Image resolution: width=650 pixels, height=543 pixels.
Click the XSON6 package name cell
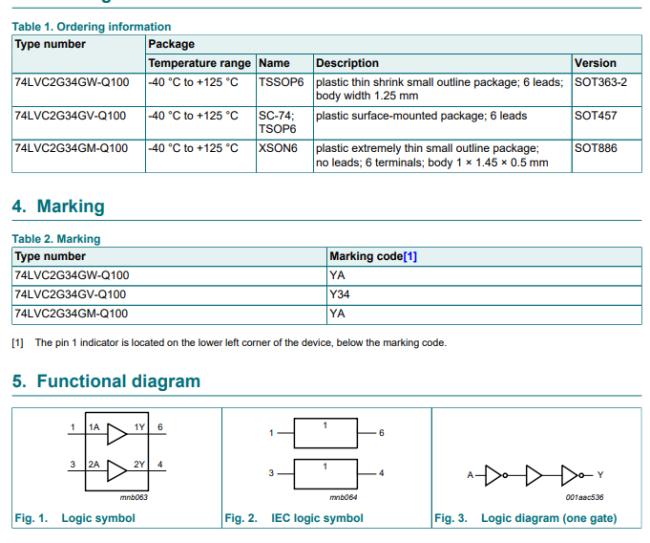tap(277, 148)
